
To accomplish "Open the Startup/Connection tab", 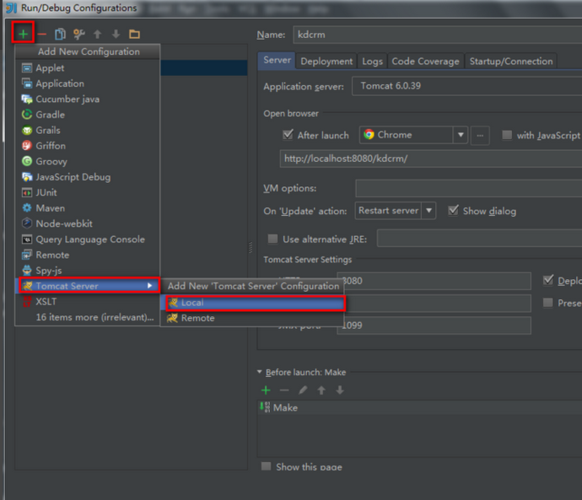I will (511, 61).
